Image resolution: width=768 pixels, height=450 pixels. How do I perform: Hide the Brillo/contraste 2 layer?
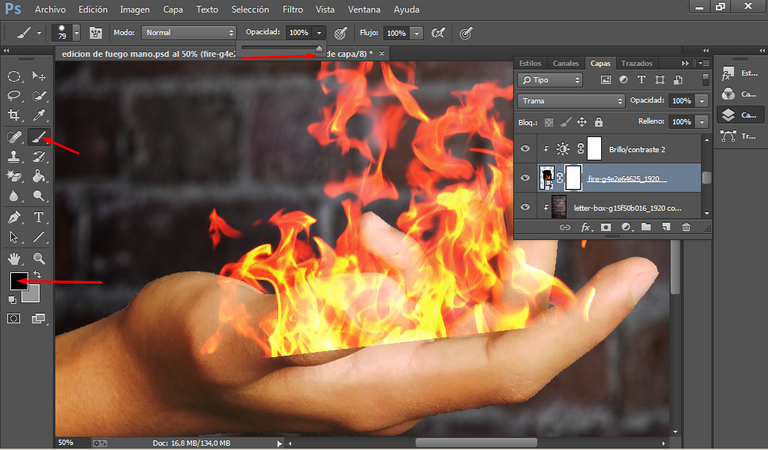click(x=525, y=148)
